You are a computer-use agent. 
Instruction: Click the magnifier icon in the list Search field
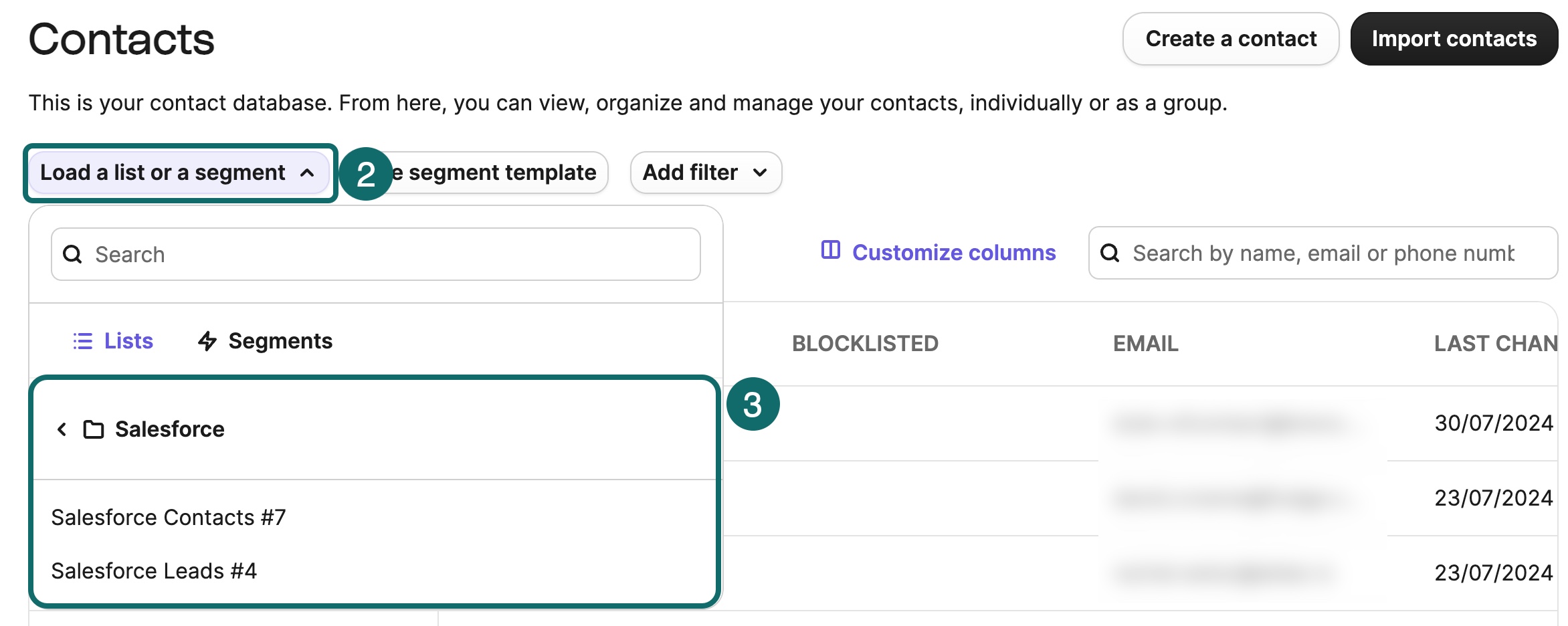[72, 254]
